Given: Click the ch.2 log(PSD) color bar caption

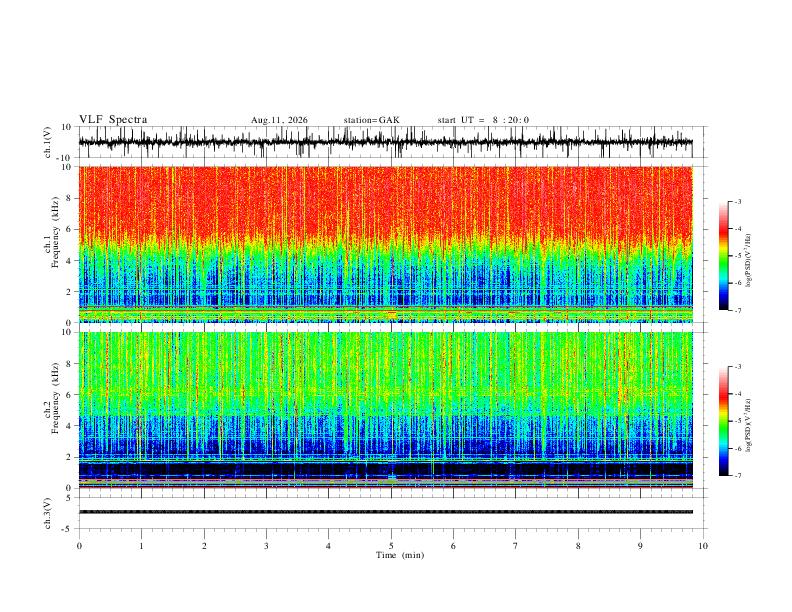Looking at the screenshot, I should click(749, 425).
